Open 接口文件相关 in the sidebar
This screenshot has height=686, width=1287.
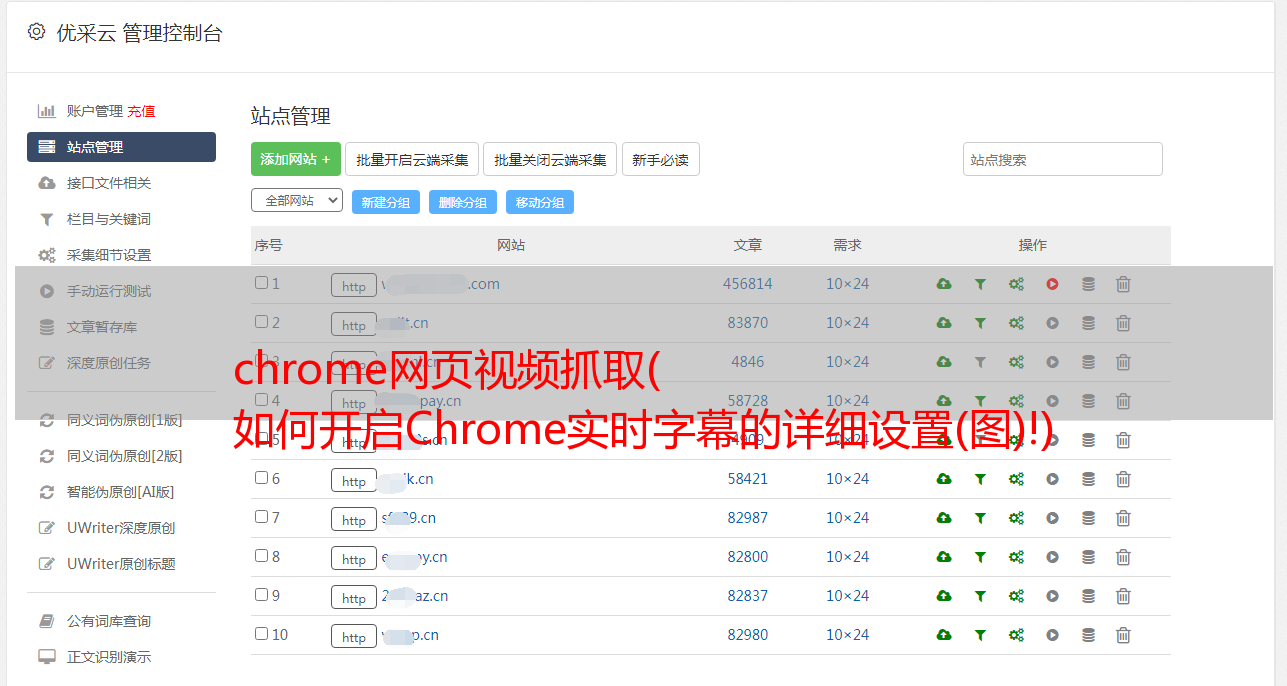109,183
